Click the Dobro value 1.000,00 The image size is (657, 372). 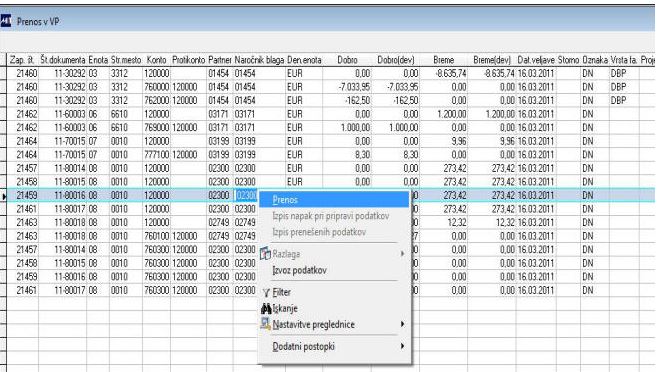[355, 127]
